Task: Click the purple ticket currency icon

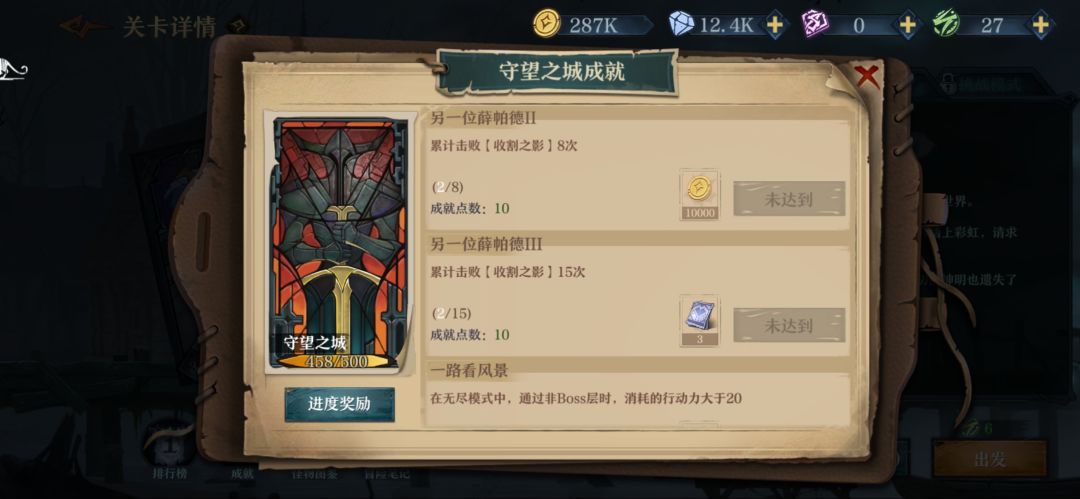Action: (x=815, y=25)
